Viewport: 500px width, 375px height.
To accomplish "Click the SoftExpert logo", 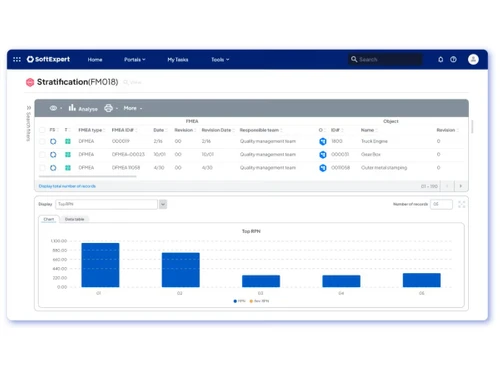I will point(48,59).
